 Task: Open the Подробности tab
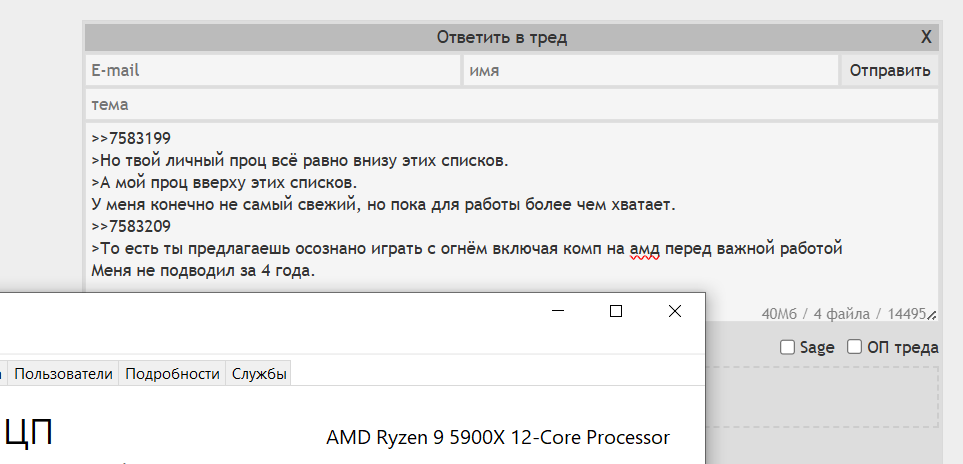[x=173, y=374]
